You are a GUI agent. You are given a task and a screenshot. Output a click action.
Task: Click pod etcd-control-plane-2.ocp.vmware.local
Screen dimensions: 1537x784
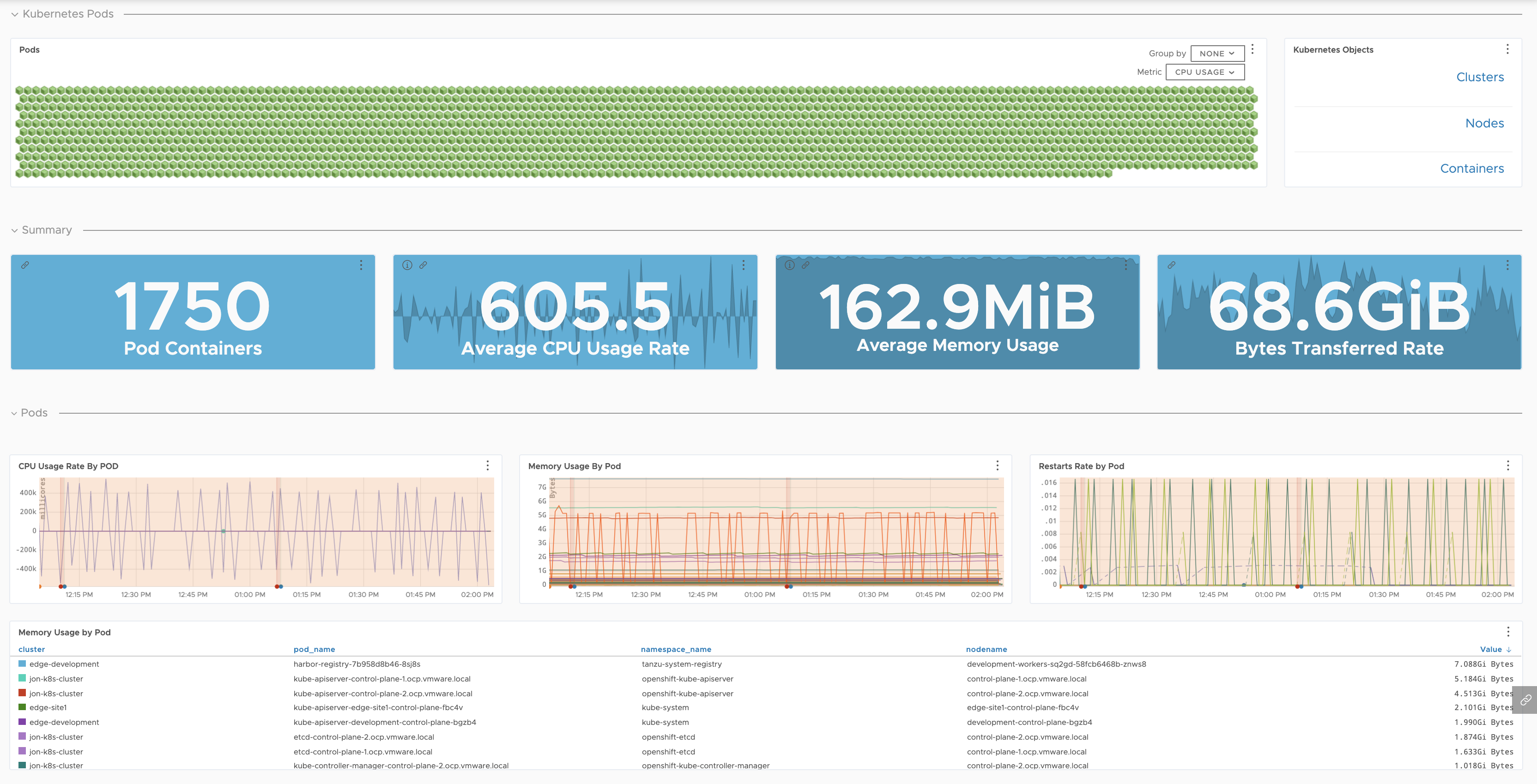click(x=364, y=737)
